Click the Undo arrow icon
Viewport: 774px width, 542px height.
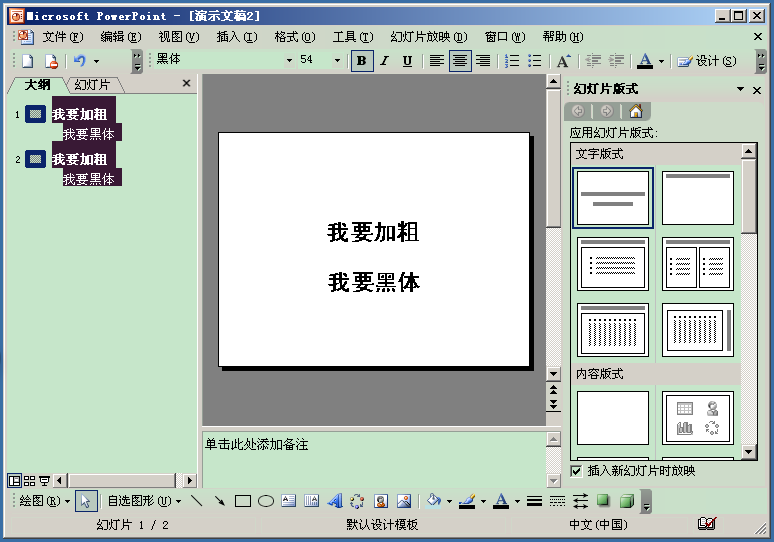coord(79,61)
